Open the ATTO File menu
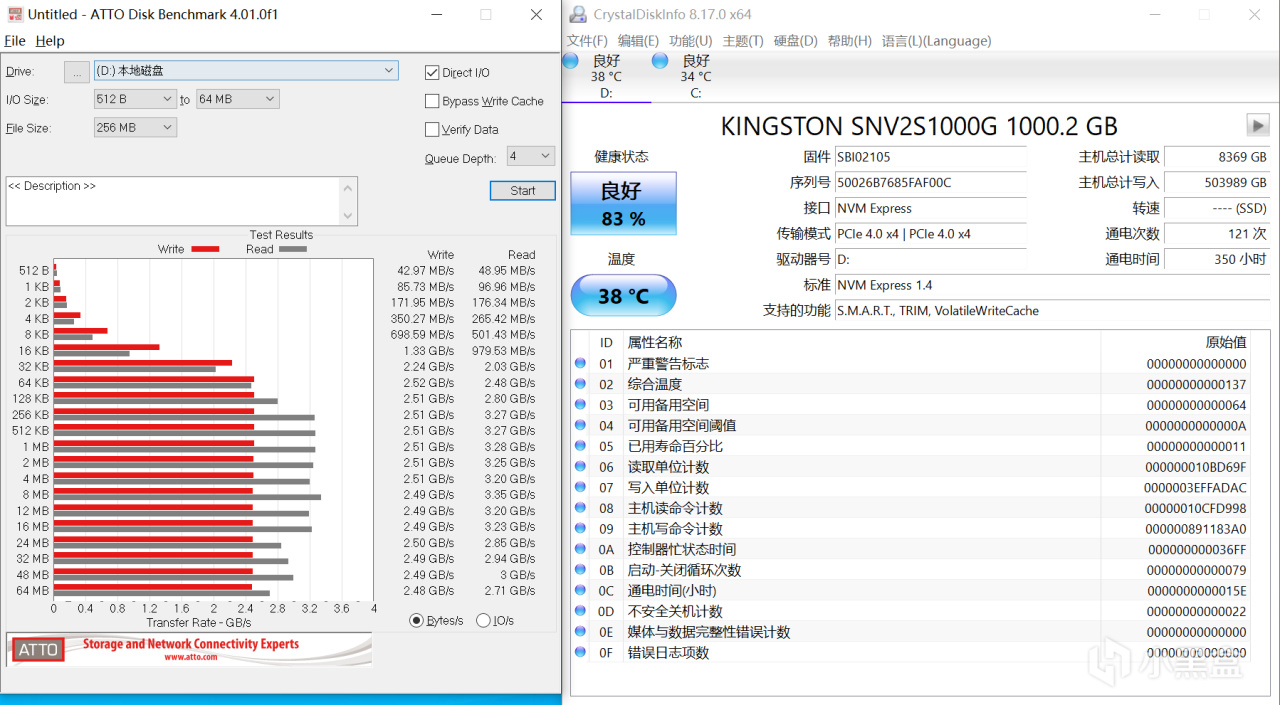Image resolution: width=1280 pixels, height=705 pixels. 15,41
